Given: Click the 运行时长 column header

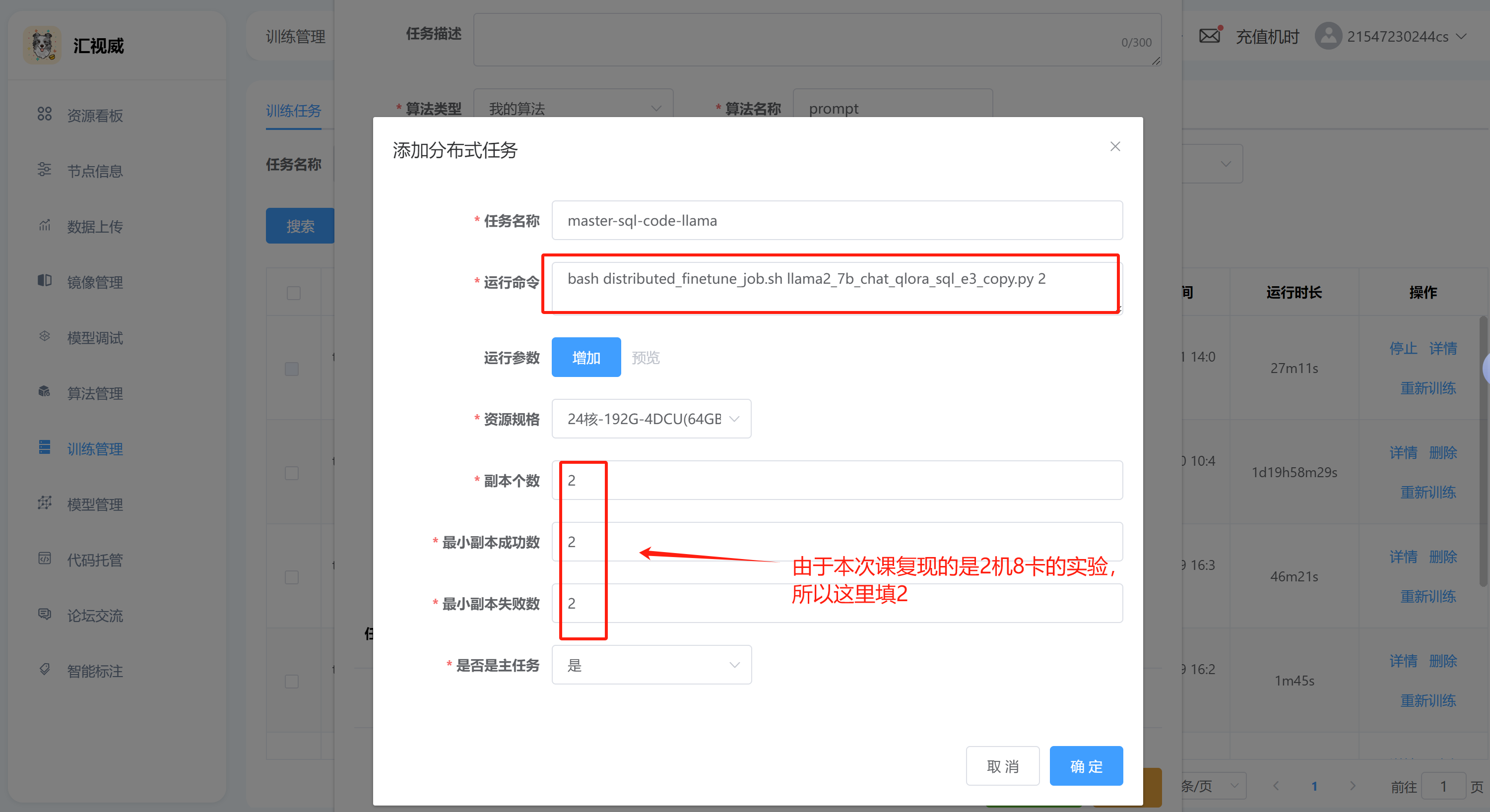Looking at the screenshot, I should pos(1294,292).
